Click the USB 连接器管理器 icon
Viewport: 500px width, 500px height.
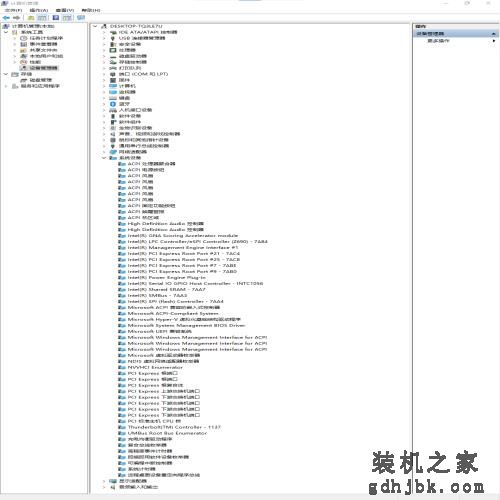tap(113, 38)
